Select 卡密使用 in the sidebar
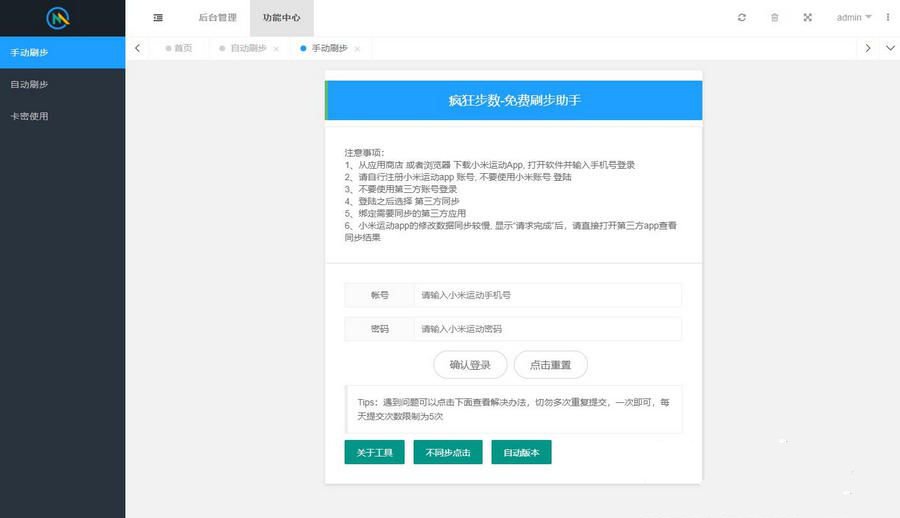This screenshot has height=518, width=900. pyautogui.click(x=63, y=116)
